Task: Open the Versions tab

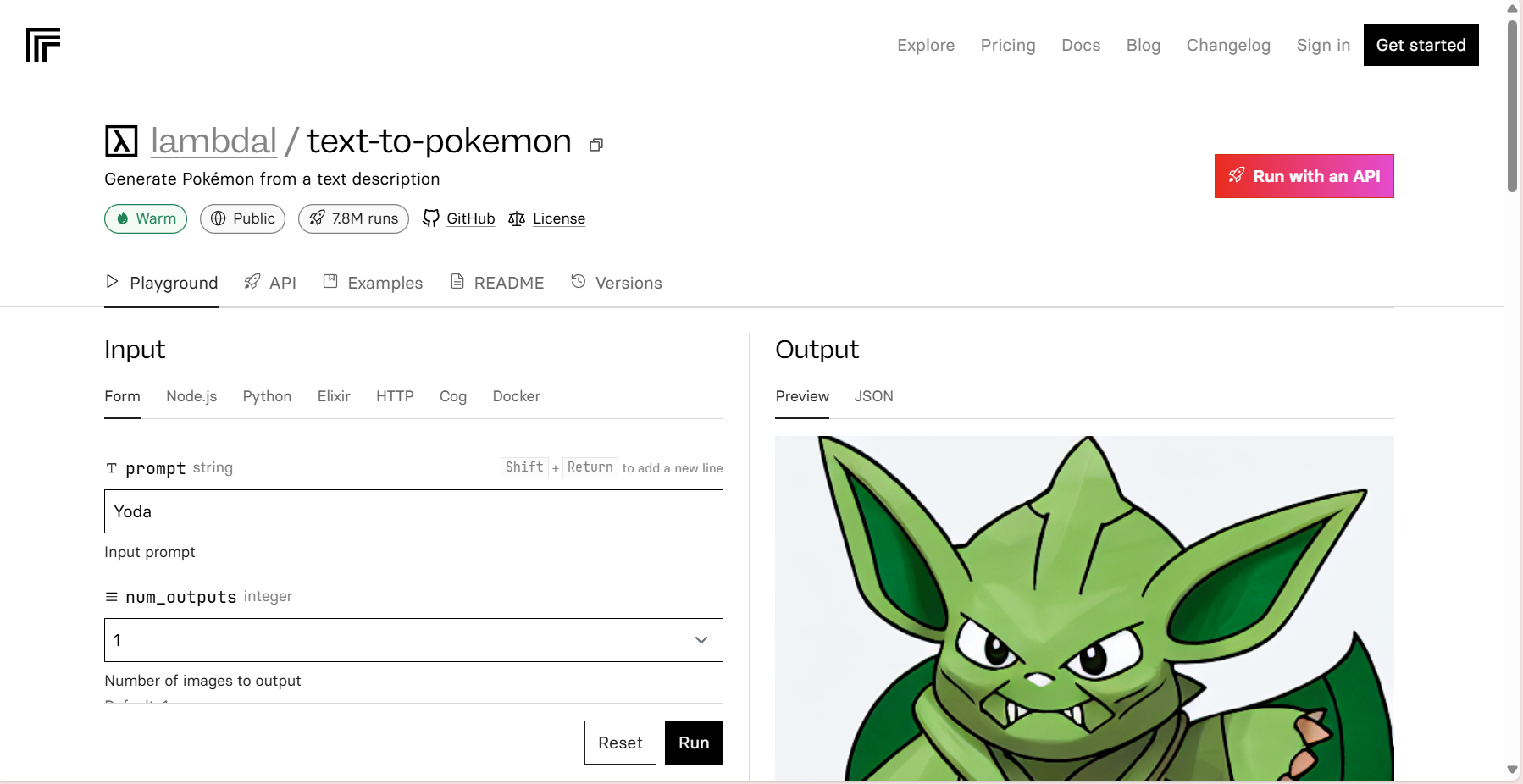Action: tap(617, 283)
